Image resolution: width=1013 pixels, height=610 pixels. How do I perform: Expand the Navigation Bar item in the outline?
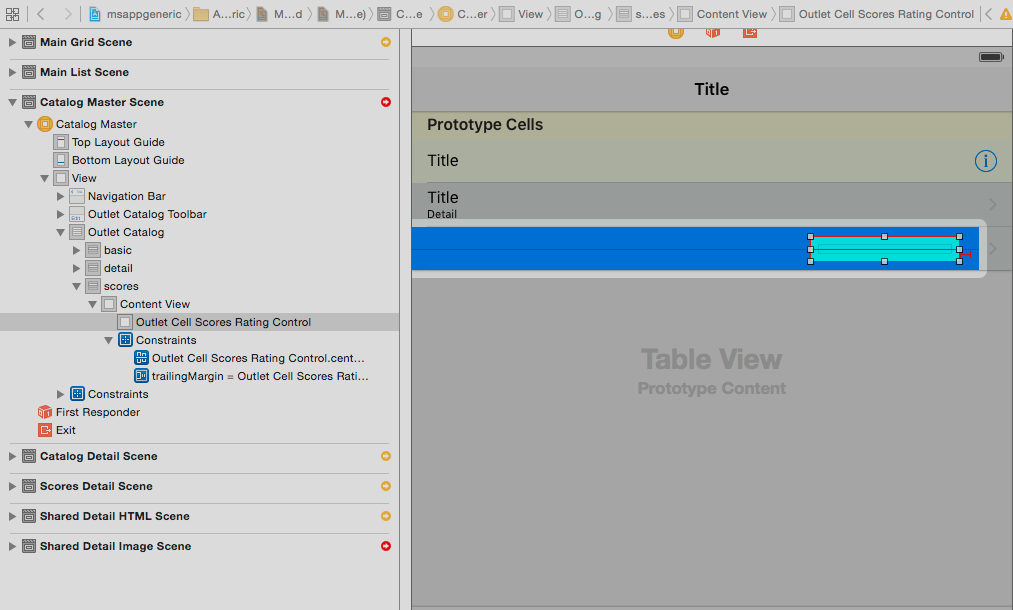(x=61, y=196)
